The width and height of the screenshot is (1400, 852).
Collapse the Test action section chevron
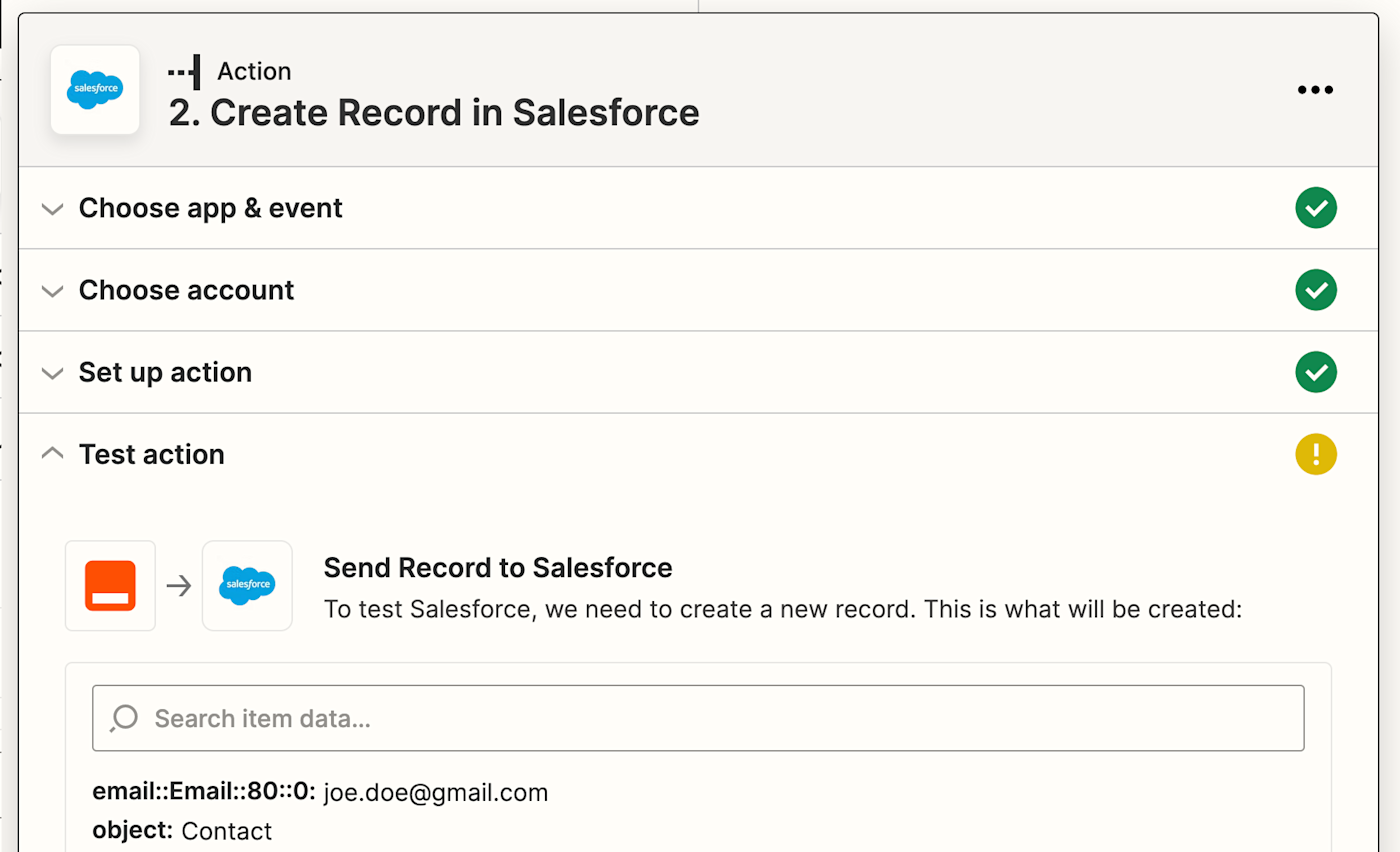click(x=51, y=454)
